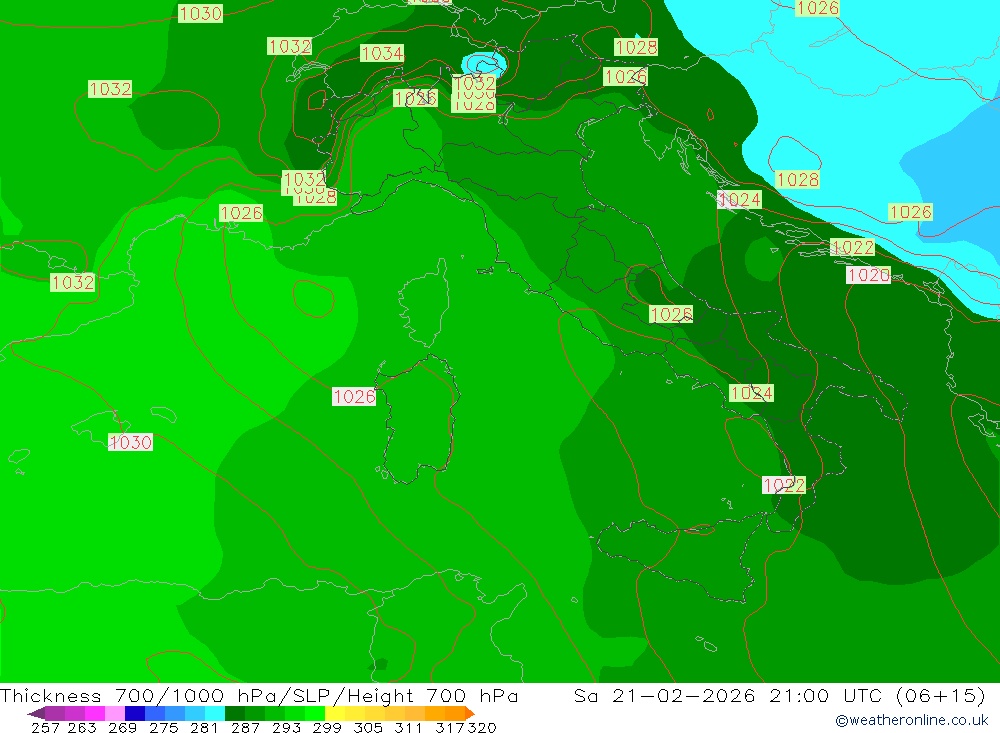The height and width of the screenshot is (733, 1000).
Task: Click the 1026 label in central Italy
Action: 671,314
